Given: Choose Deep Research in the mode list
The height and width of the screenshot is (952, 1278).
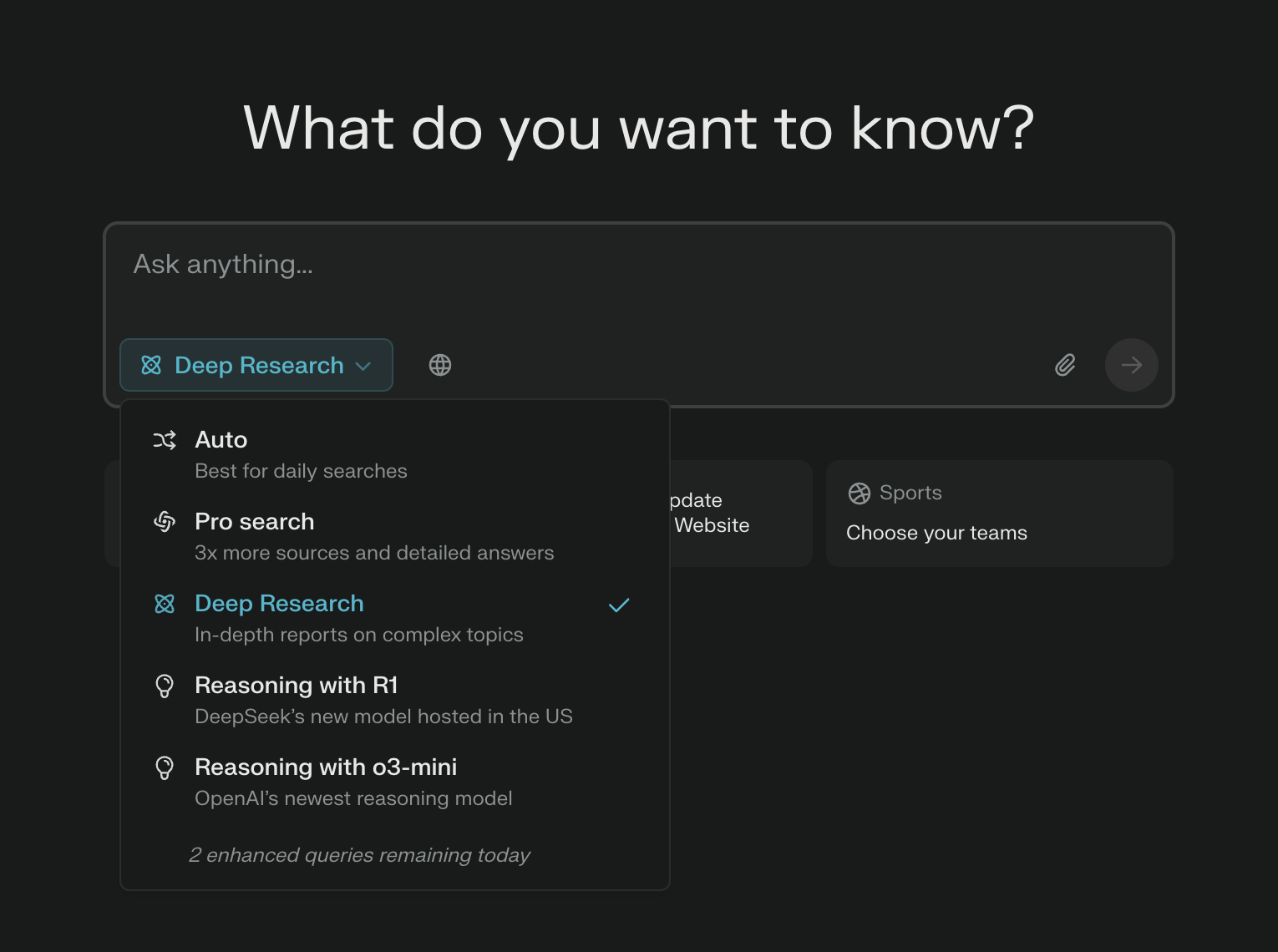Looking at the screenshot, I should (395, 619).
